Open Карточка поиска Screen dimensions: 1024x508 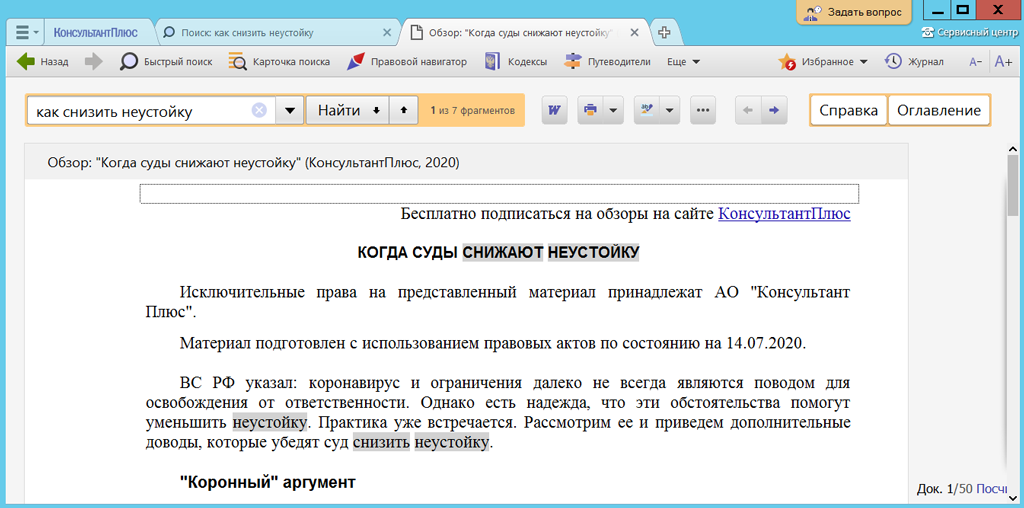point(279,62)
